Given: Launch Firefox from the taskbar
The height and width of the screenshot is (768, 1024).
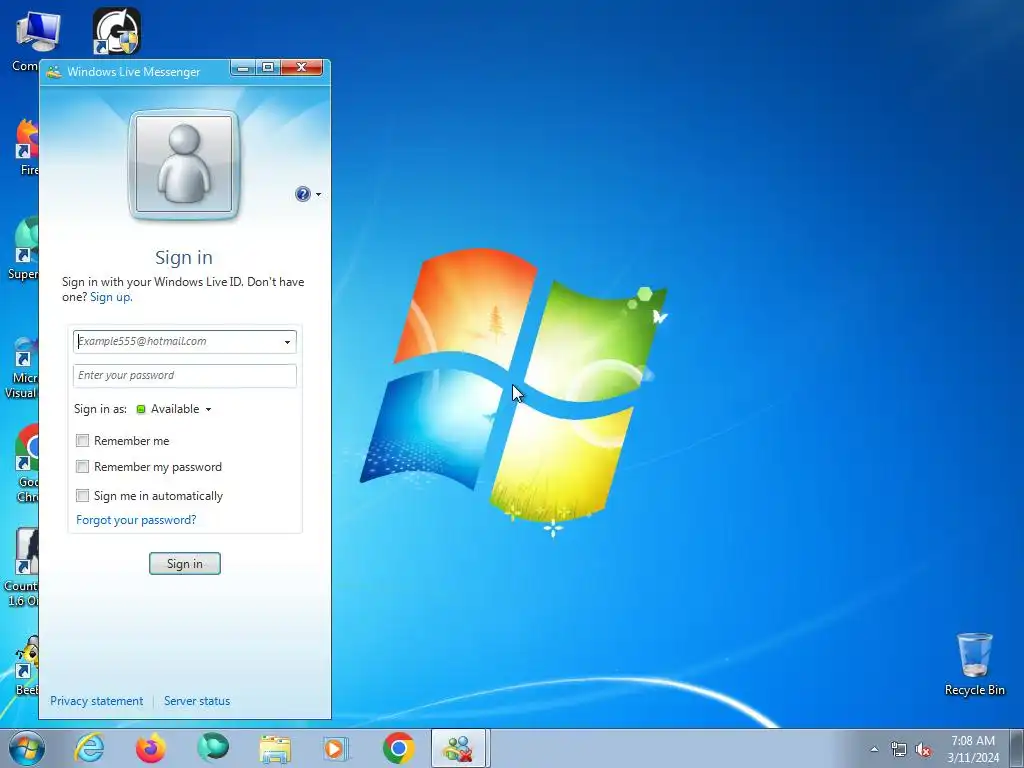Looking at the screenshot, I should [x=150, y=748].
